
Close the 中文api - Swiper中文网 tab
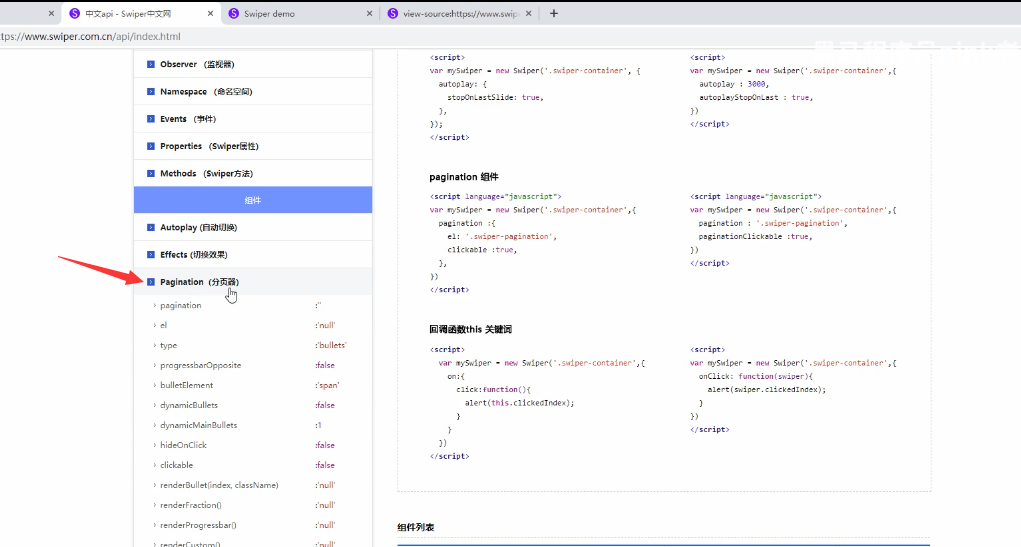[210, 13]
